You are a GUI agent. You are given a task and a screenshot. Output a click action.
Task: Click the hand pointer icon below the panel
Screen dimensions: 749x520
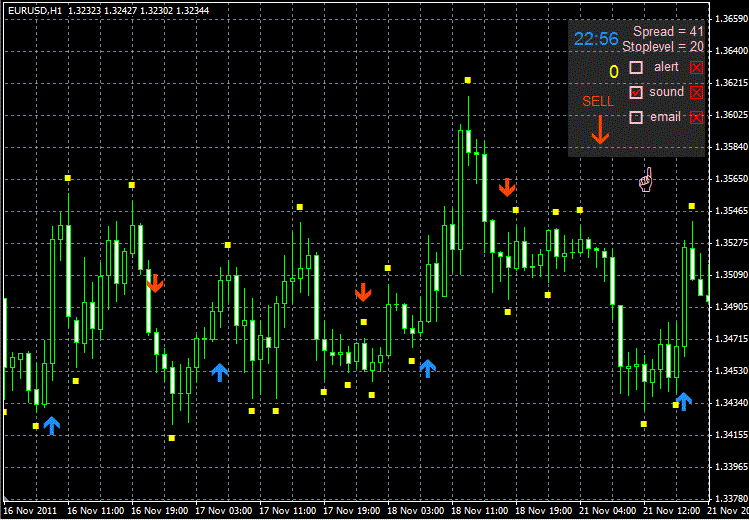(645, 180)
